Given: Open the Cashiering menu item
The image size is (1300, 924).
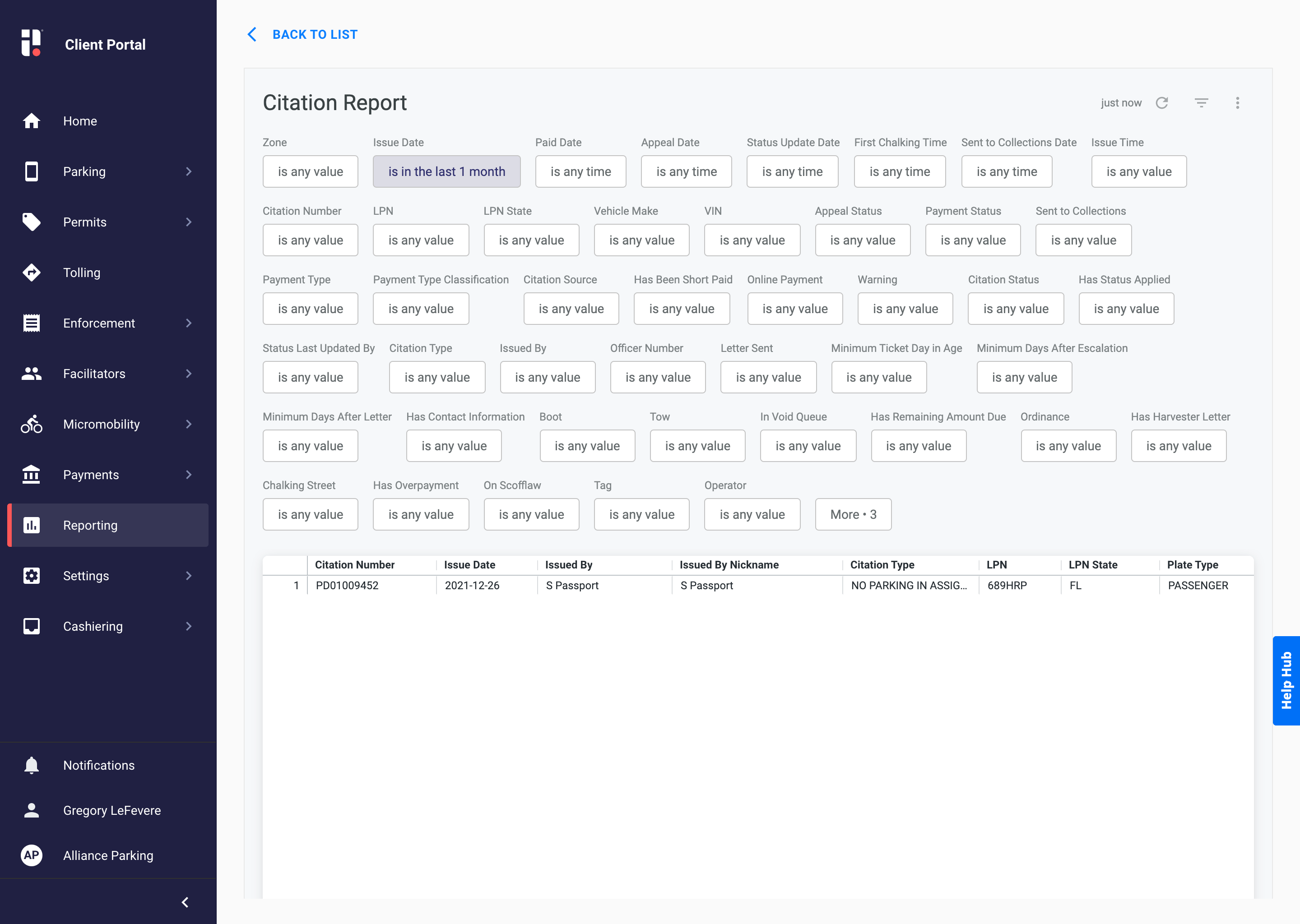Looking at the screenshot, I should pyautogui.click(x=93, y=626).
